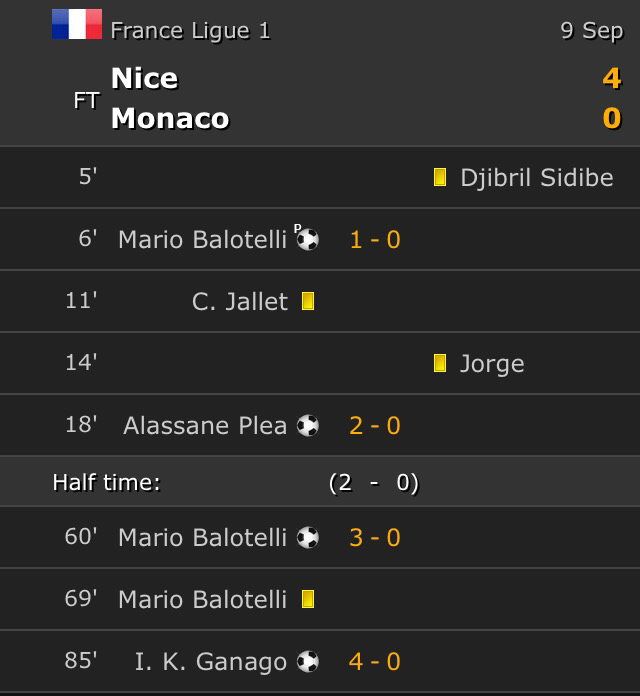Screen dimensions: 640x696
Task: Click I. K. Ganago's goal ball icon
Action: (x=308, y=662)
